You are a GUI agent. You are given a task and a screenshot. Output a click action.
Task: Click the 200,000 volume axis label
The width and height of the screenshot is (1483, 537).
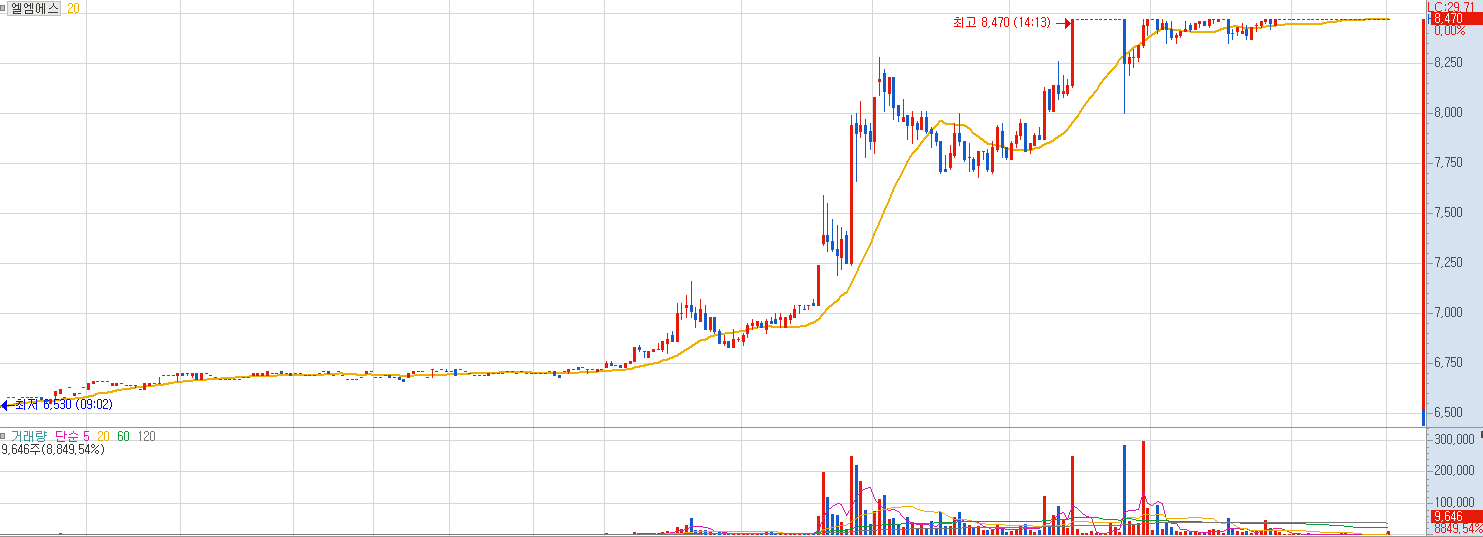click(1455, 470)
